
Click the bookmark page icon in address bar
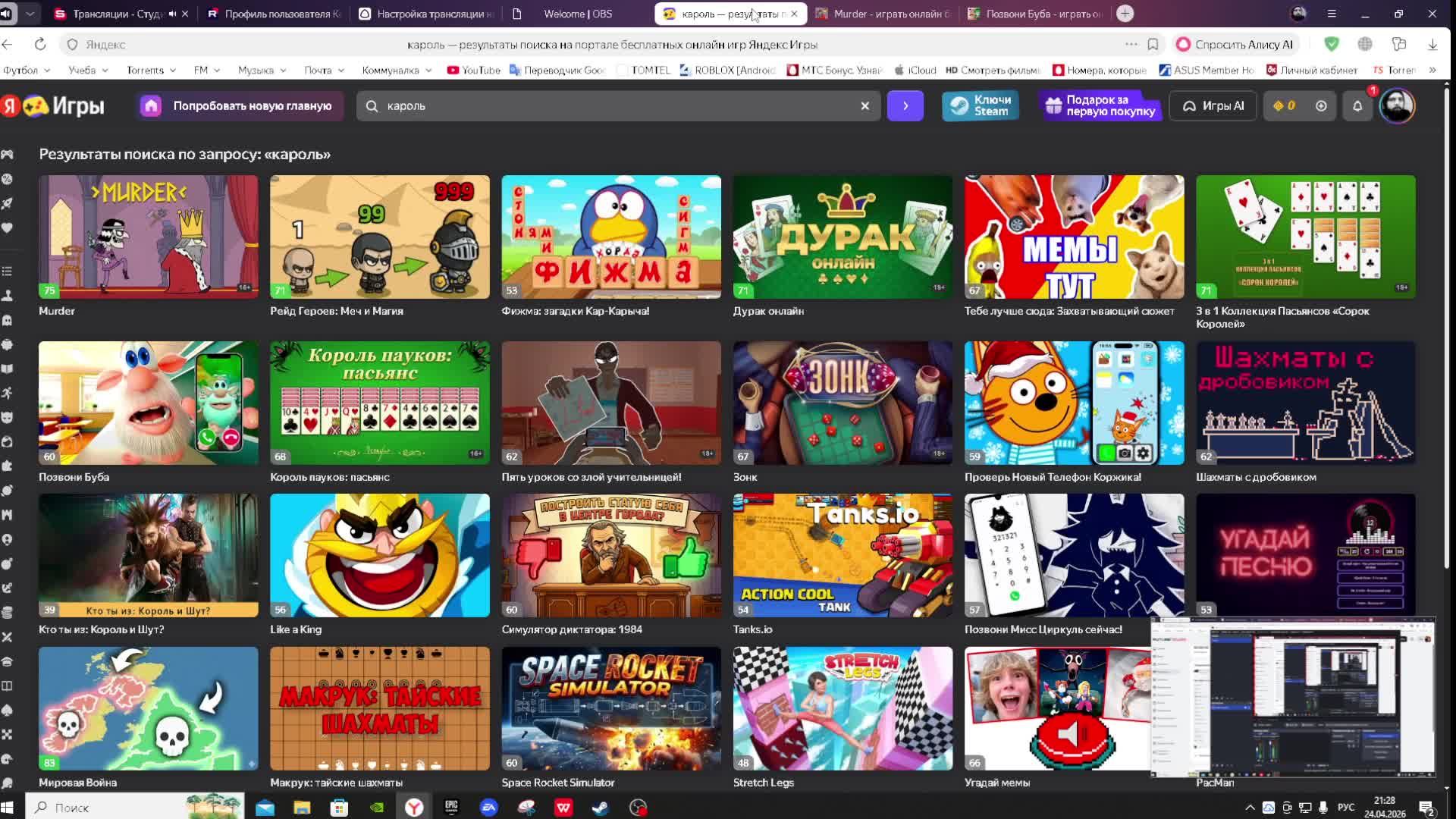coord(1153,45)
